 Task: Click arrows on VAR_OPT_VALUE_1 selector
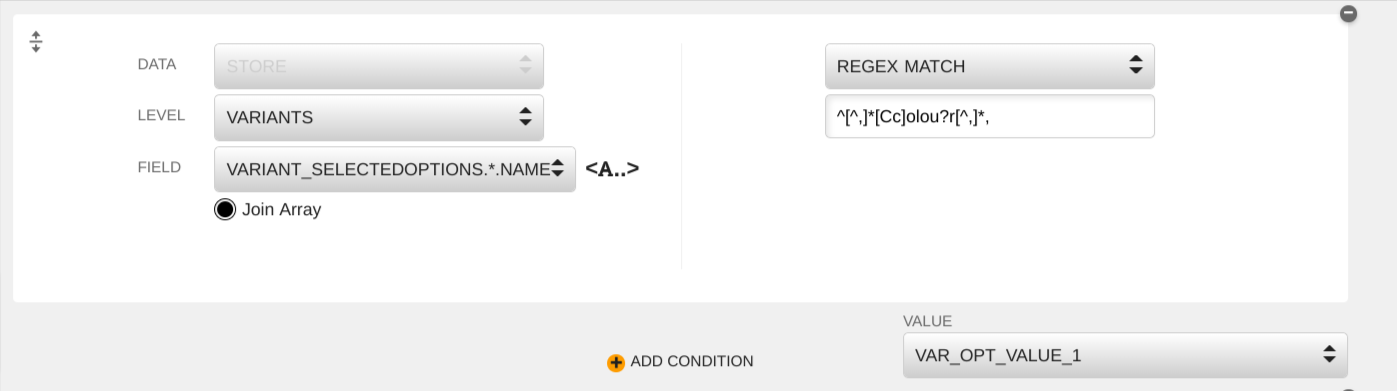tap(1329, 354)
